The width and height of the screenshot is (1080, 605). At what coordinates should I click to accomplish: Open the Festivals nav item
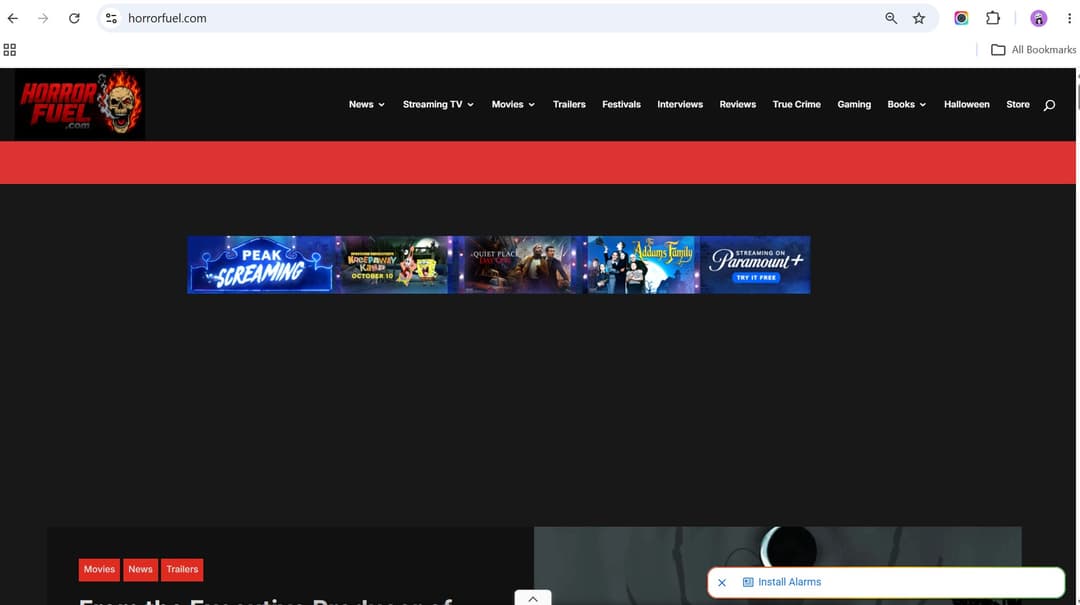pyautogui.click(x=621, y=105)
